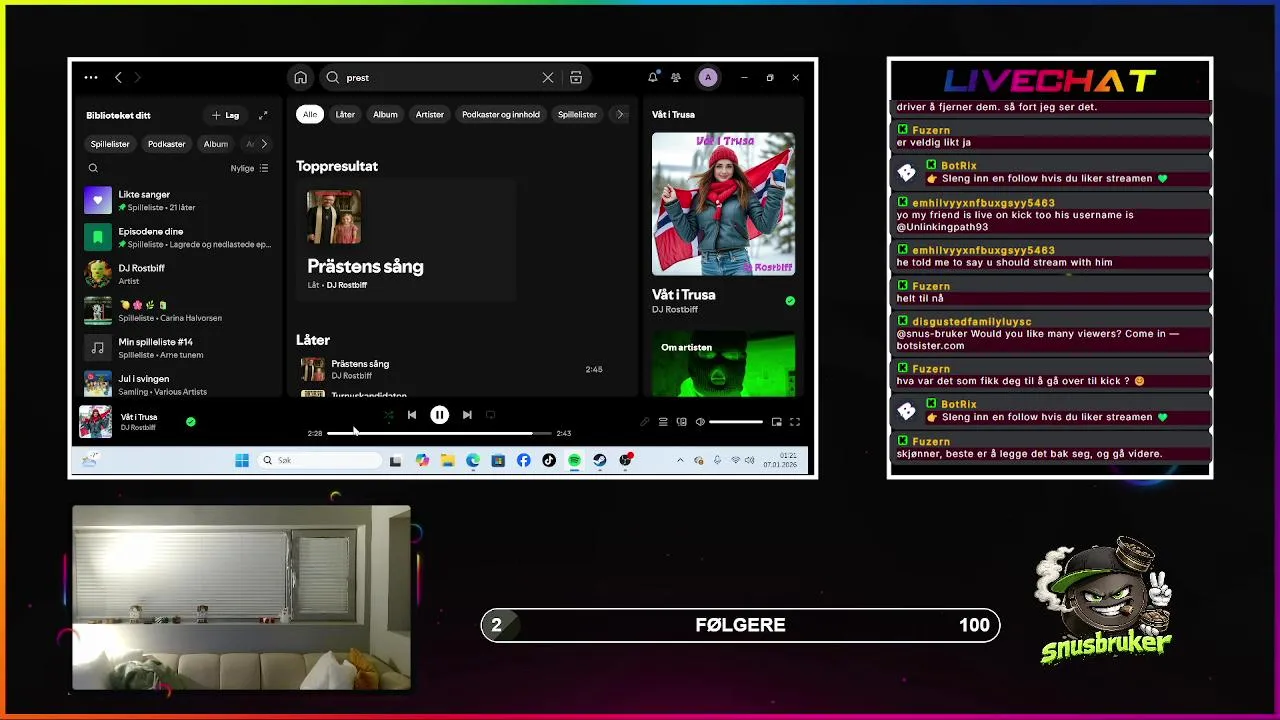The width and height of the screenshot is (1280, 720).
Task: Open DJ Rostbiff artist in library
Action: pyautogui.click(x=179, y=274)
